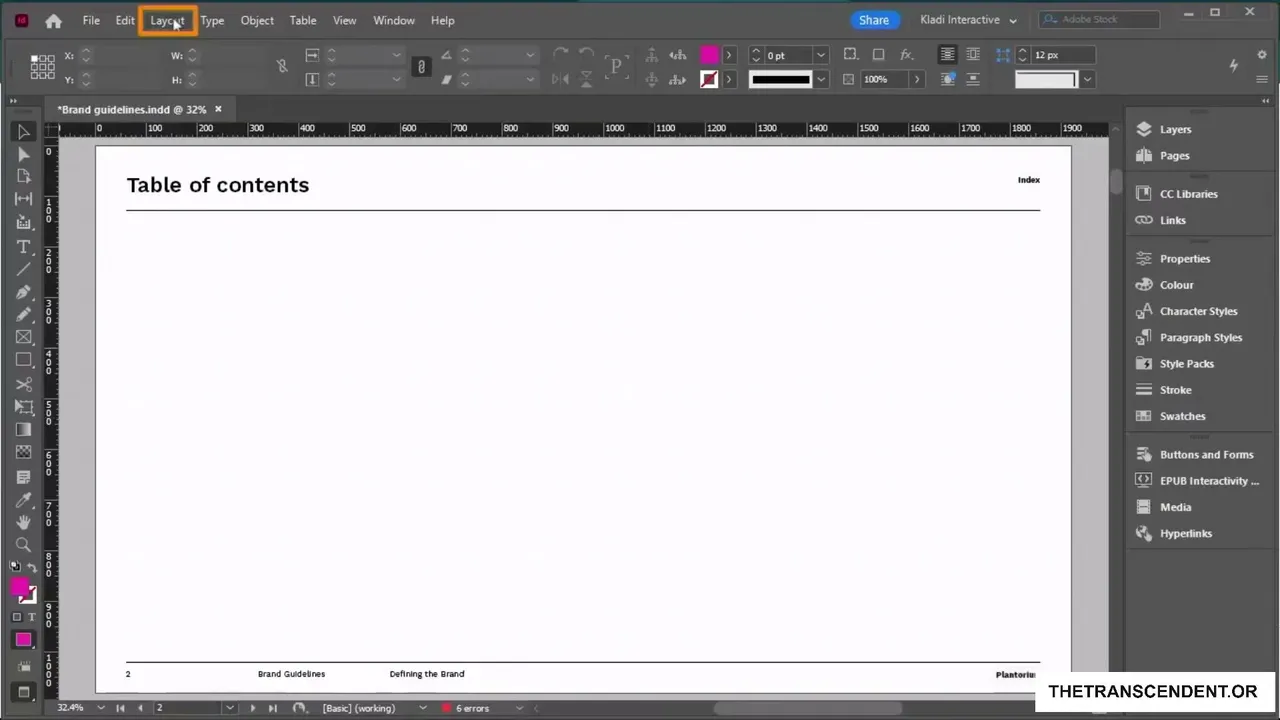1280x720 pixels.
Task: Toggle the quick apply lightning icon
Action: coord(1233,65)
